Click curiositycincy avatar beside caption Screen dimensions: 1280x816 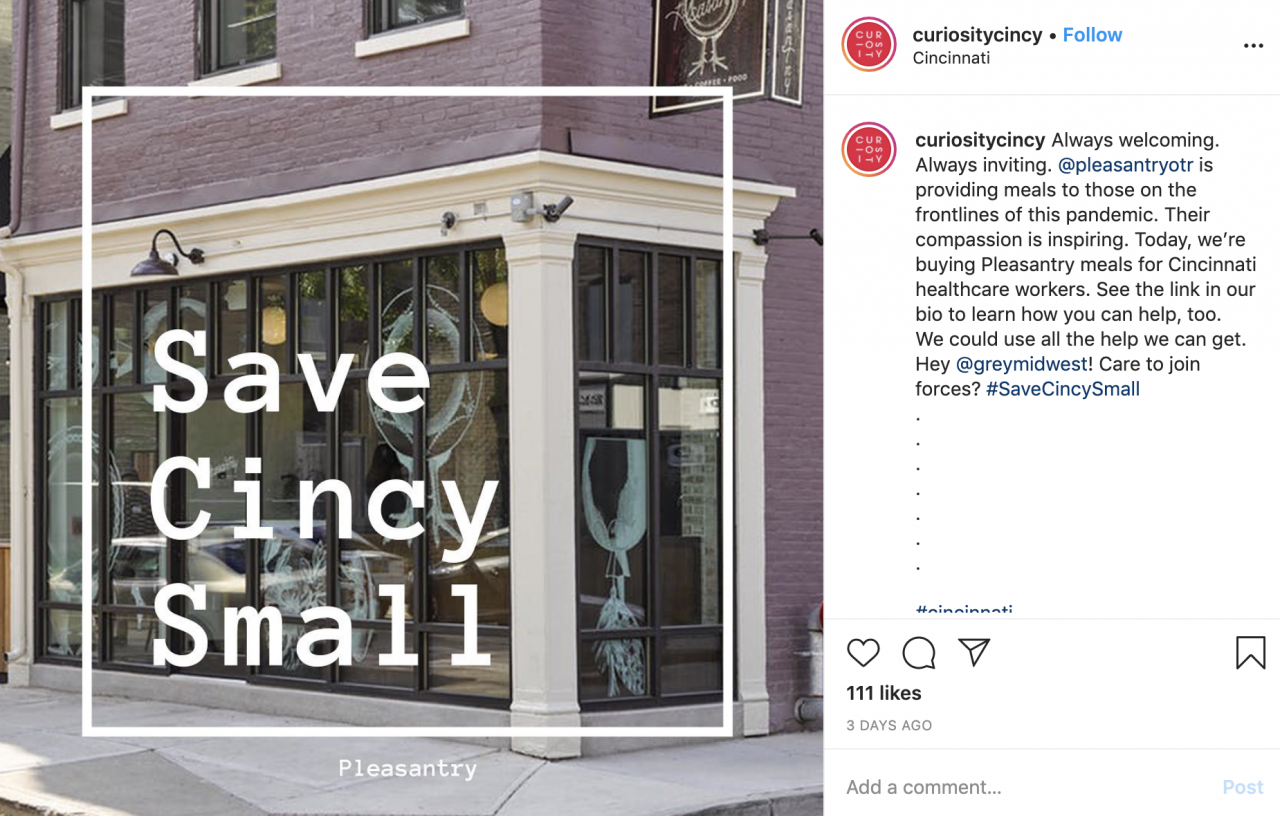tap(869, 150)
